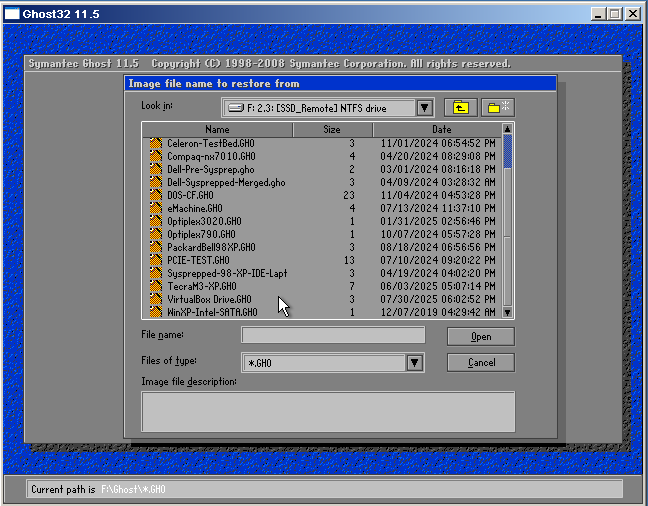648x506 pixels.
Task: Create new folder icon
Action: point(498,108)
